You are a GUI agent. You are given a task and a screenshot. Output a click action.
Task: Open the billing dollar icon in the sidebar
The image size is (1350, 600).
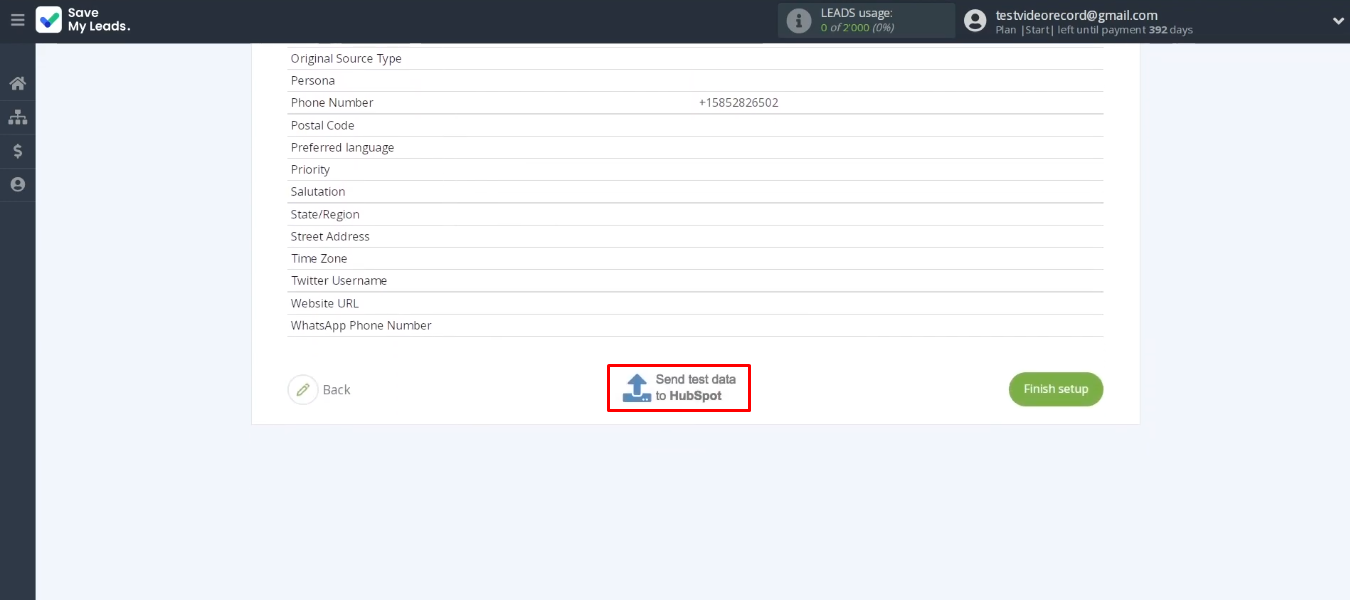point(17,151)
